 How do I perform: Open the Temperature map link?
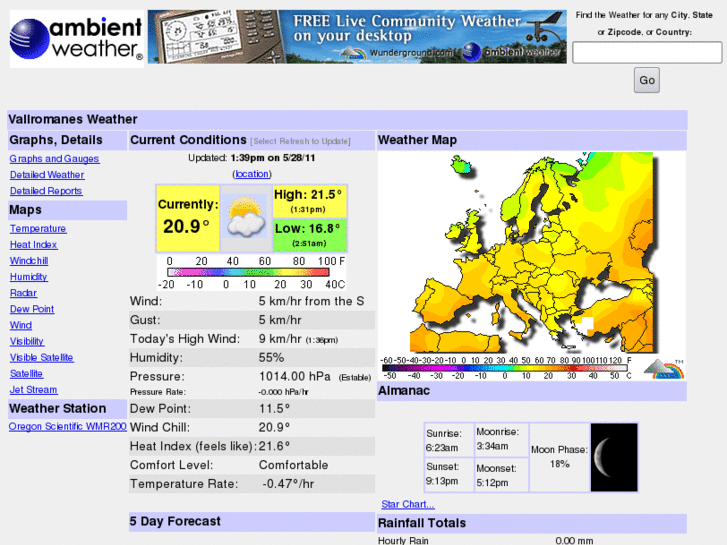pos(38,229)
